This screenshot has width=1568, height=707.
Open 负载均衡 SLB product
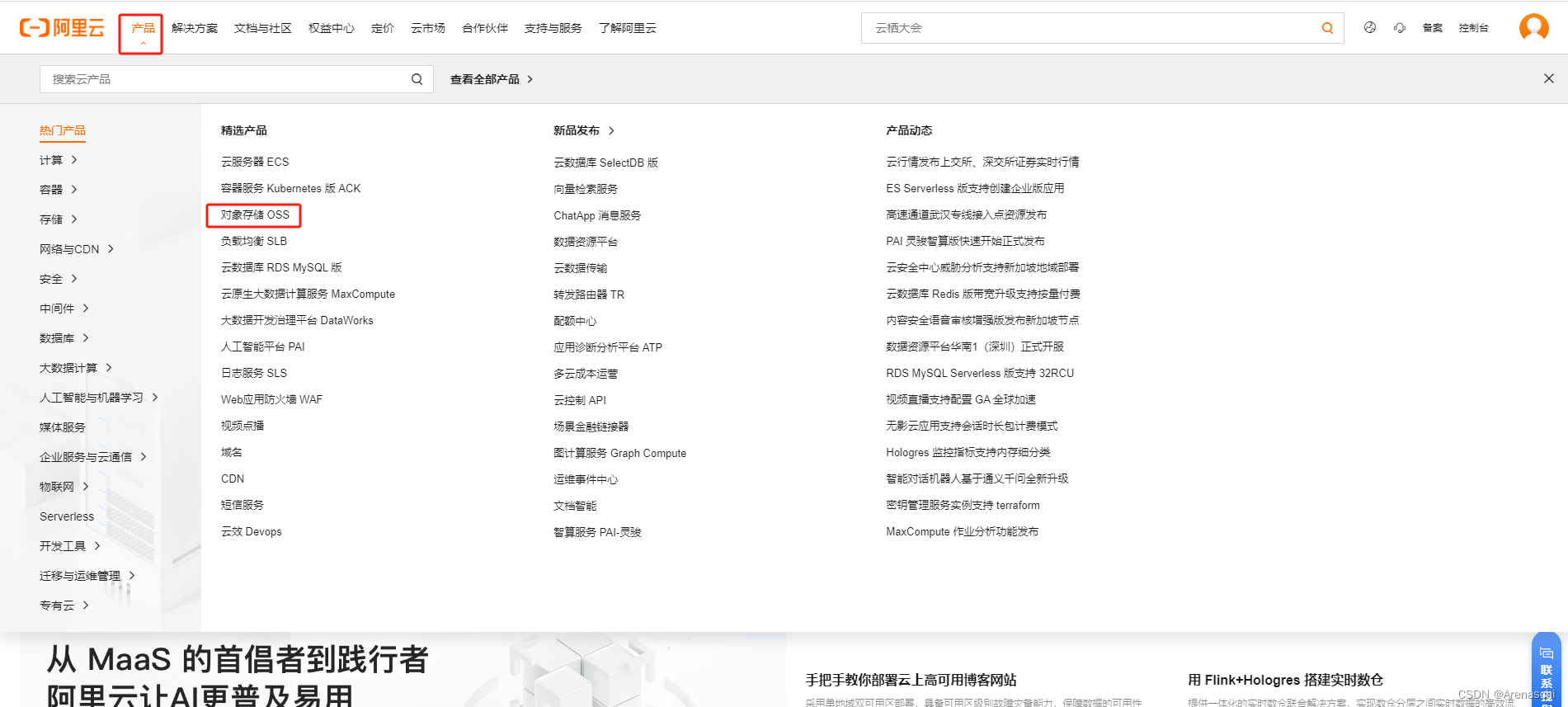click(x=254, y=241)
